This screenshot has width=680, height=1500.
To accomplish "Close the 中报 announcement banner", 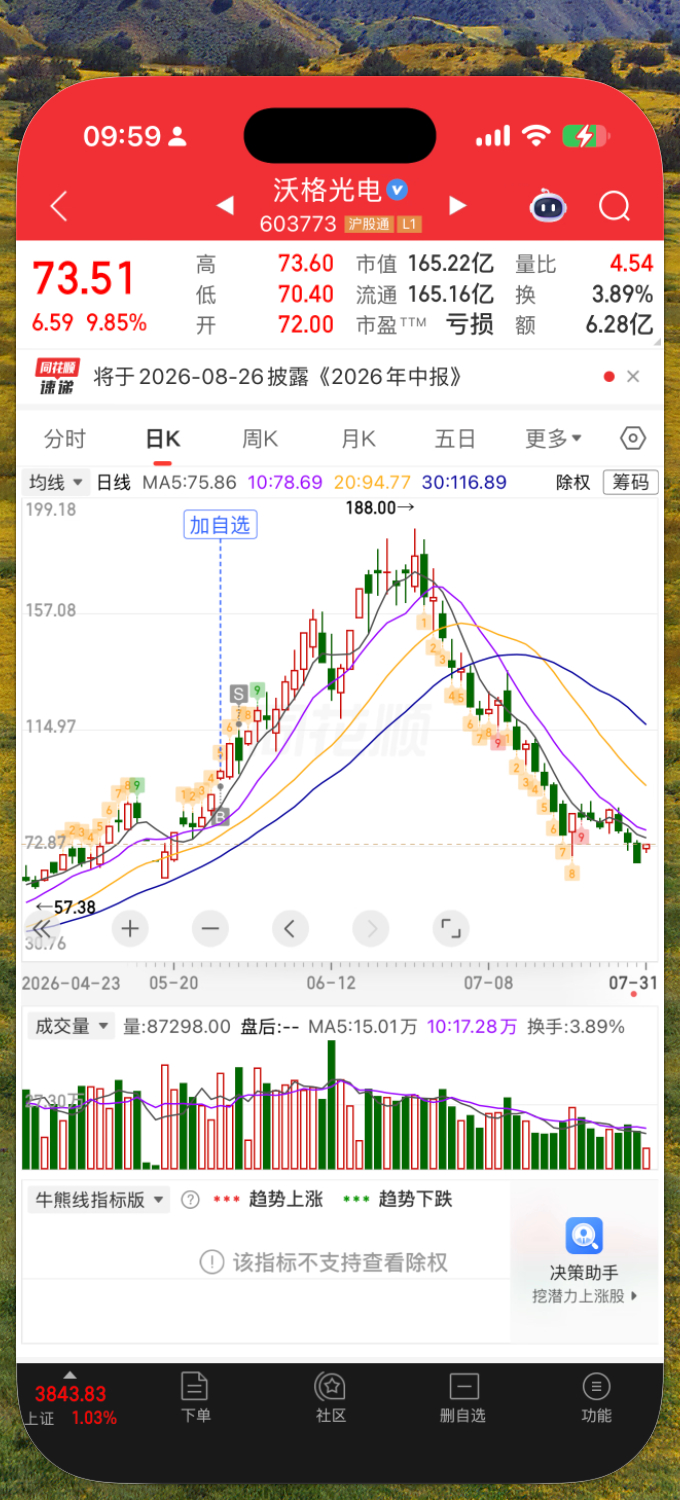I will 632,377.
